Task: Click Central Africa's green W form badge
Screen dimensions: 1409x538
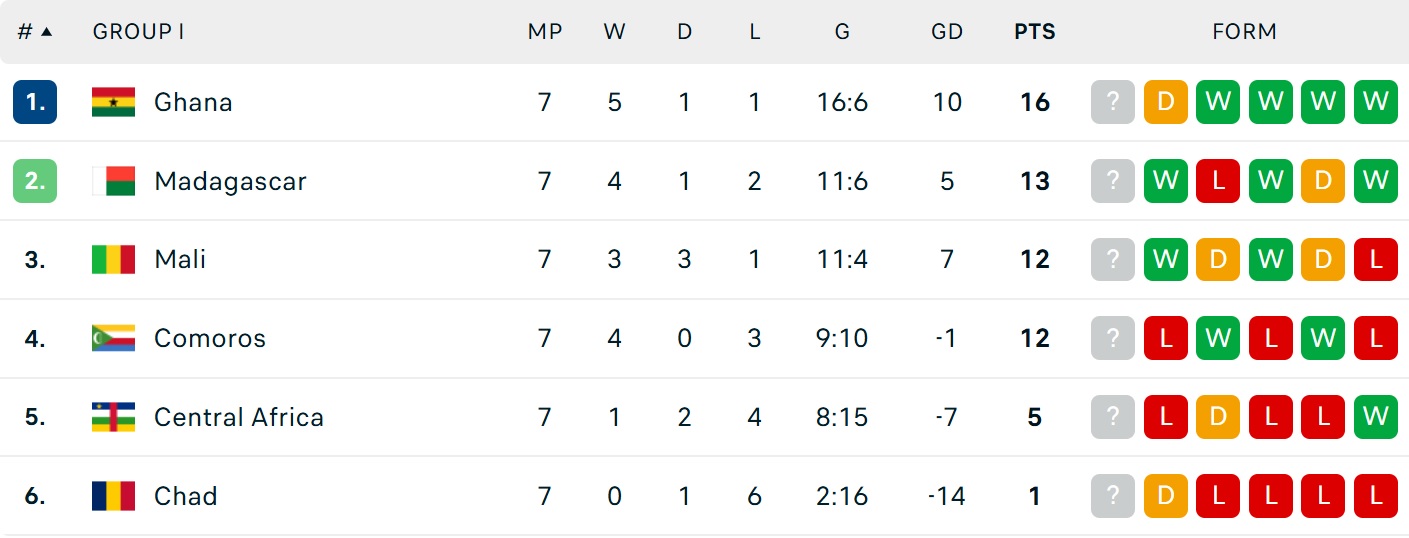Action: coord(1375,417)
